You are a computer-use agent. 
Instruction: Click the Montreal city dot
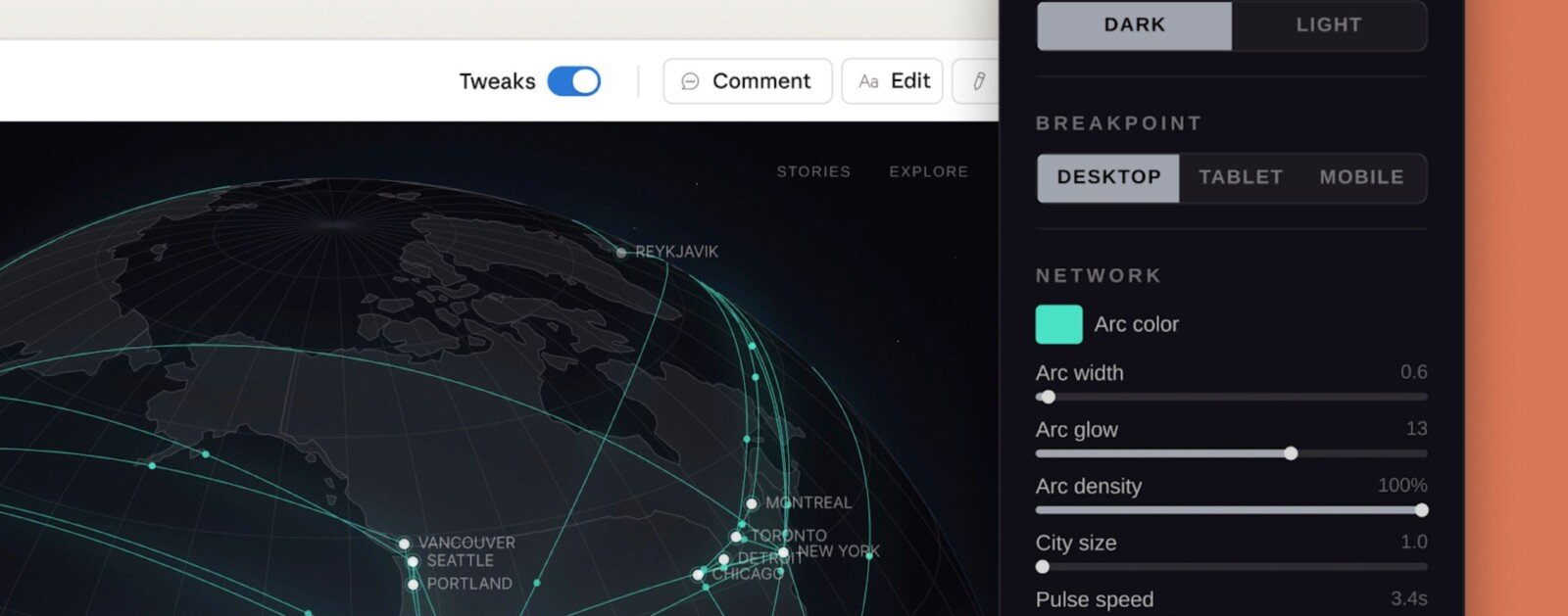[752, 503]
